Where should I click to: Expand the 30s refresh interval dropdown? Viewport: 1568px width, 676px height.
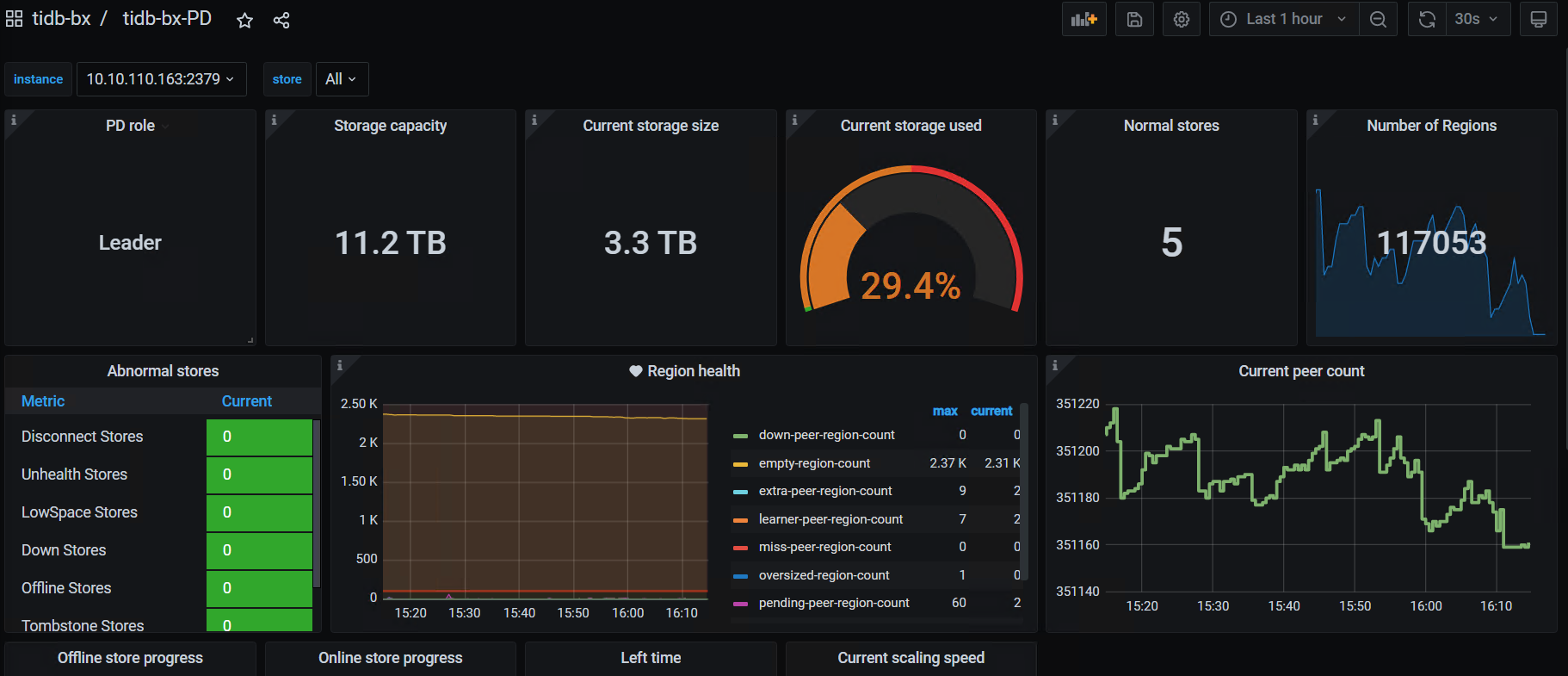[x=1477, y=19]
